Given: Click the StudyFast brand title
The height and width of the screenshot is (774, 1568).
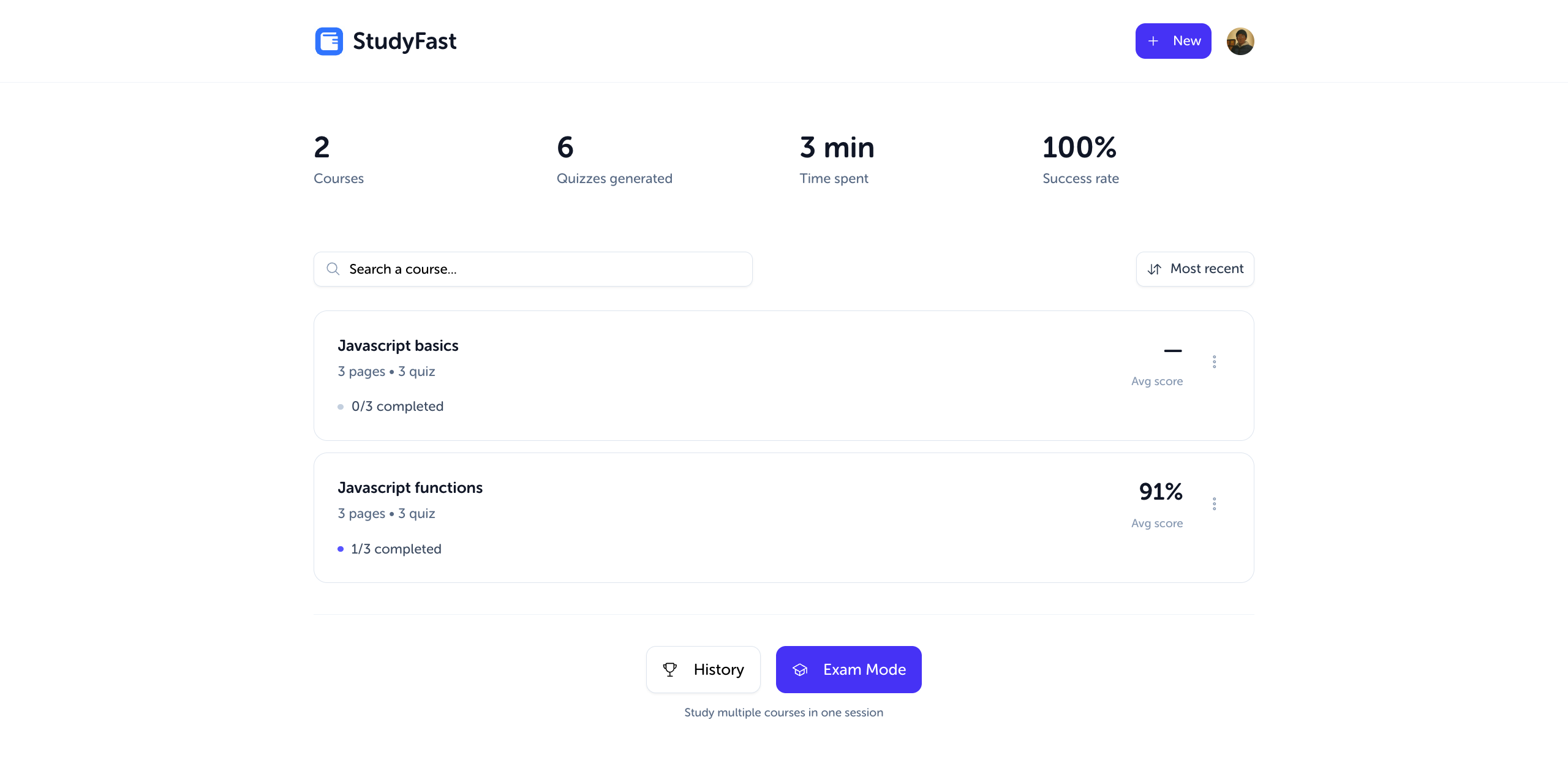Looking at the screenshot, I should click(x=404, y=41).
